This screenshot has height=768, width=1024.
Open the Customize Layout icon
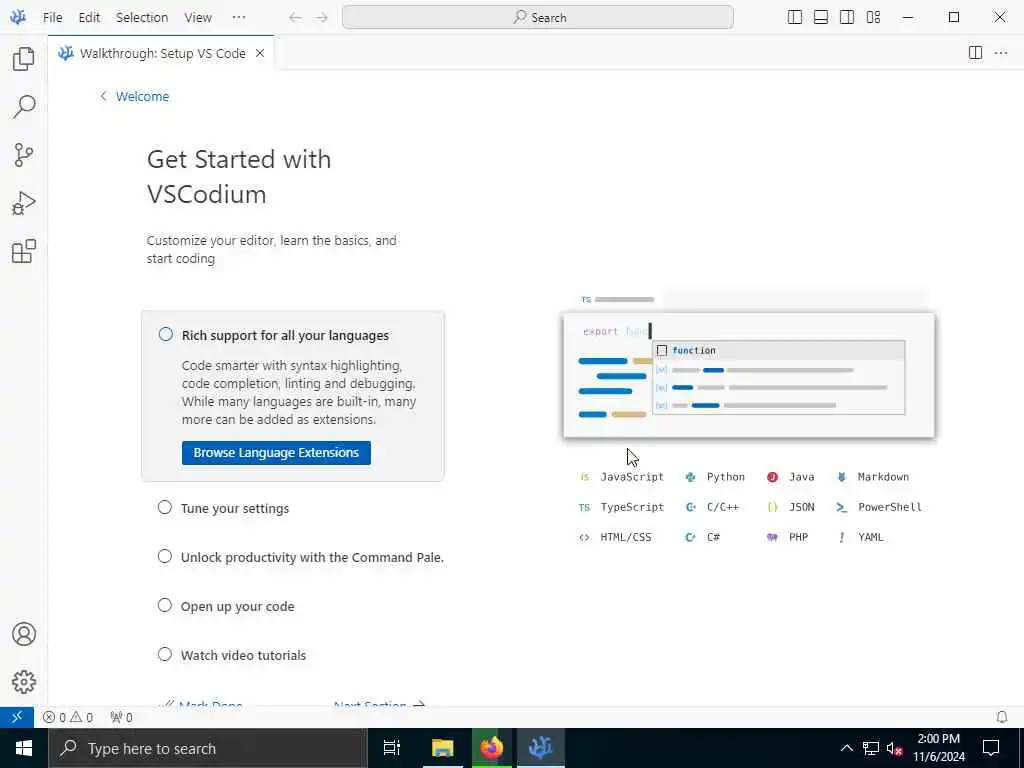coord(873,18)
